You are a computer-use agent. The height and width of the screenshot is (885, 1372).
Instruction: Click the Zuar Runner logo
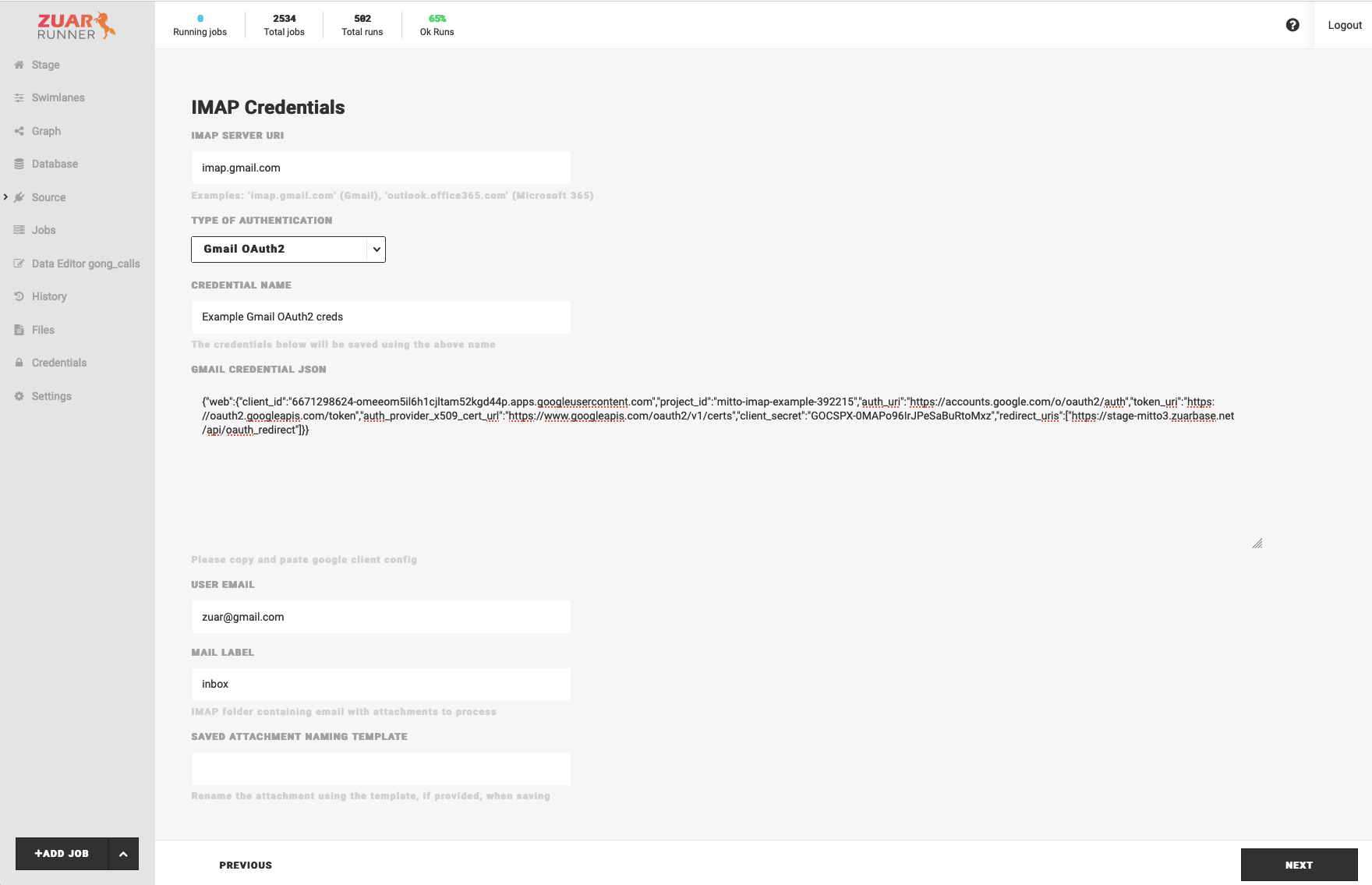[x=76, y=26]
